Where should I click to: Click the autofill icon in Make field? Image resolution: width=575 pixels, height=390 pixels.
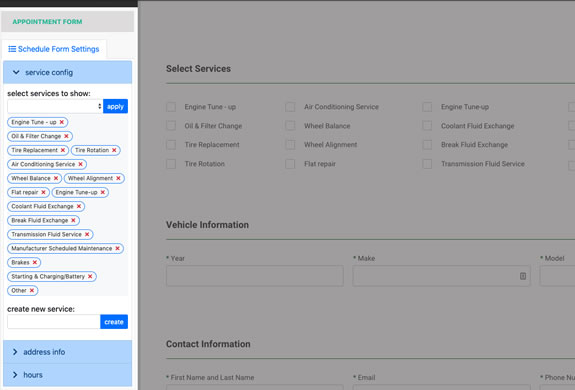(x=523, y=276)
